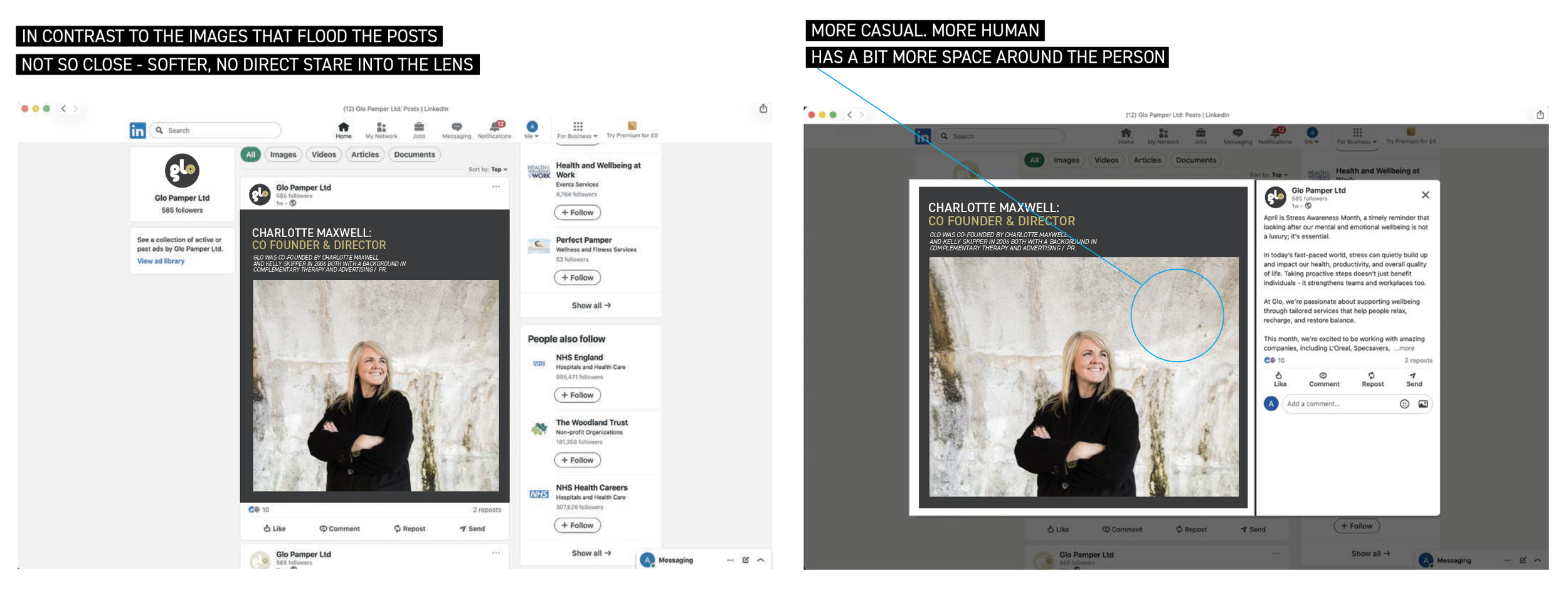Image resolution: width=1568 pixels, height=591 pixels.
Task: Click browser share icon in undimmed window
Action: coord(763,109)
